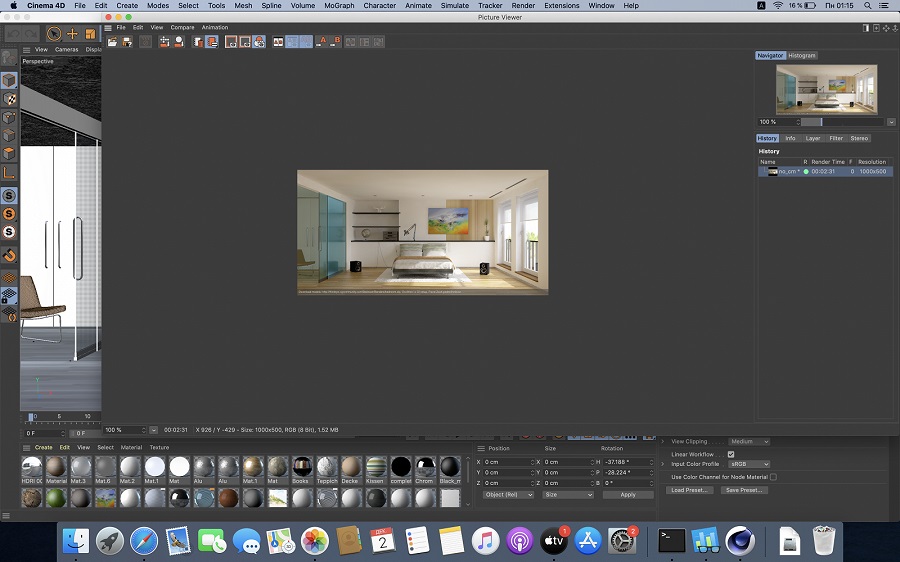Toggle the green render status dot in History
This screenshot has height=562, width=900.
806,172
